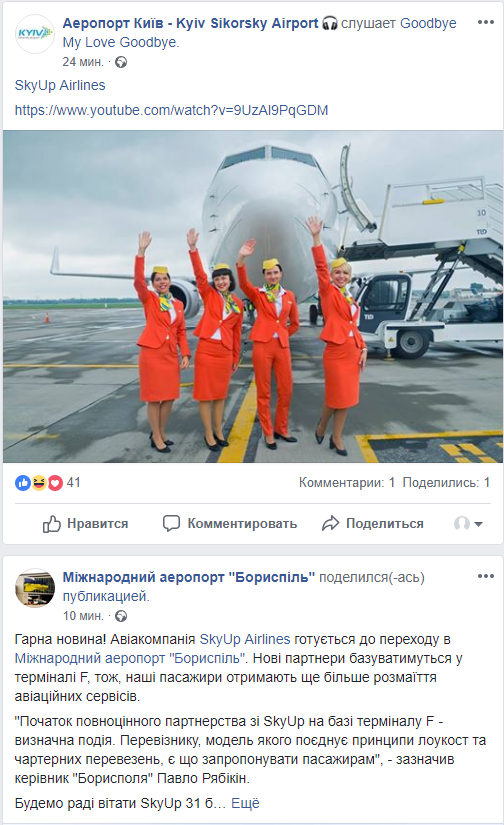Open Kyiv Sikorsky Airport profile avatar
The width and height of the screenshot is (504, 825).
[35, 34]
